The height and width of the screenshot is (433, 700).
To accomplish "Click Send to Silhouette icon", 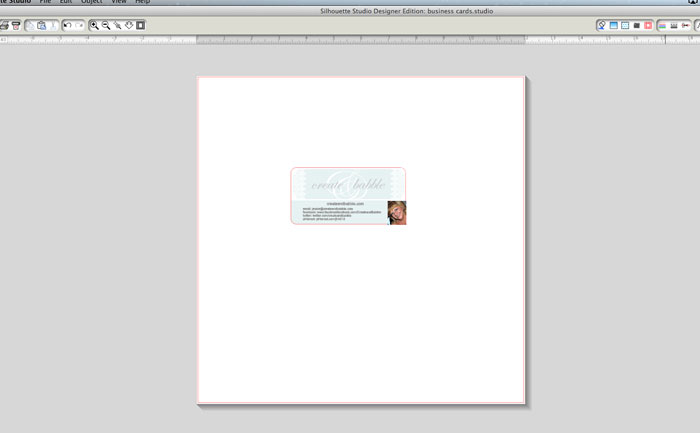I will click(16, 25).
